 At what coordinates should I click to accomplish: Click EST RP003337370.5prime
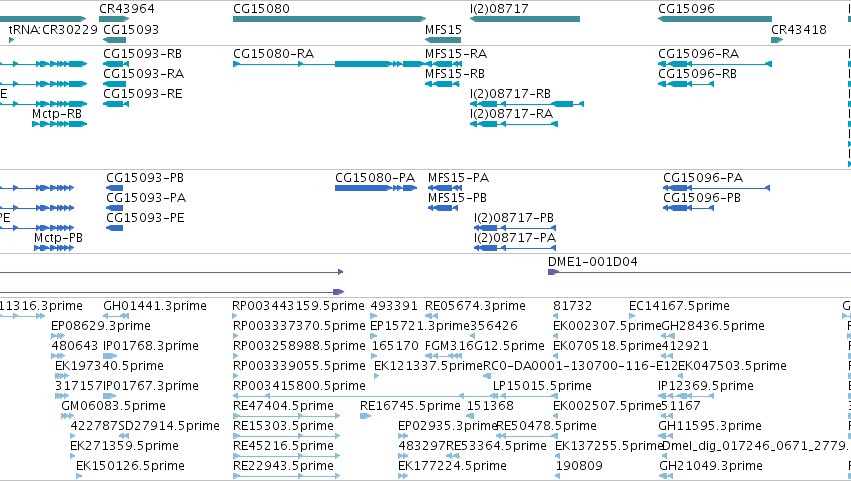pyautogui.click(x=299, y=326)
